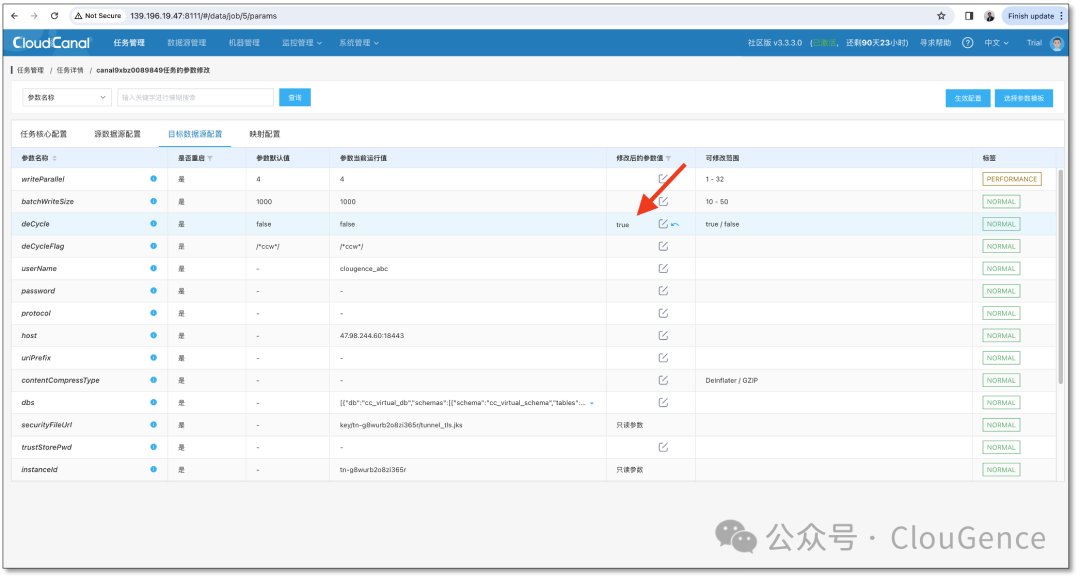Go to 任务详情 breadcrumb
1080x581 pixels.
coord(70,70)
